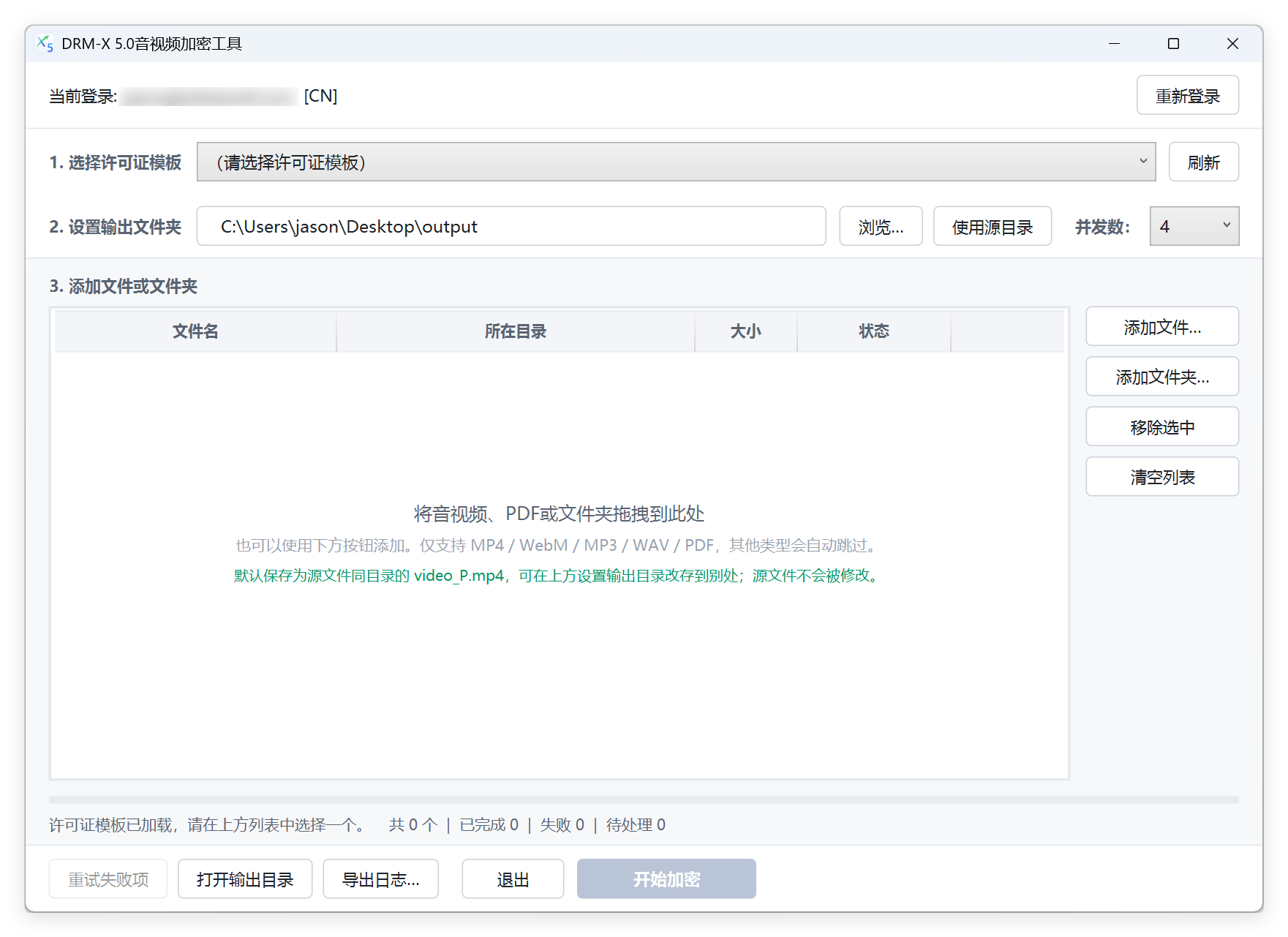Click the 3. 添加文件或文件夹 heading

pos(123,286)
